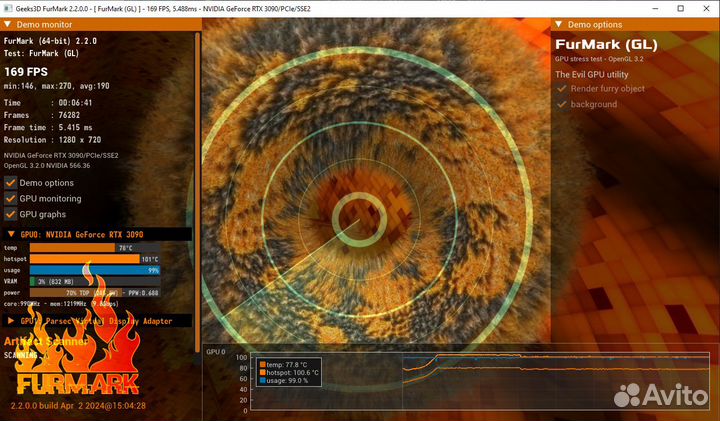Click the 169 FPS readout

26,72
